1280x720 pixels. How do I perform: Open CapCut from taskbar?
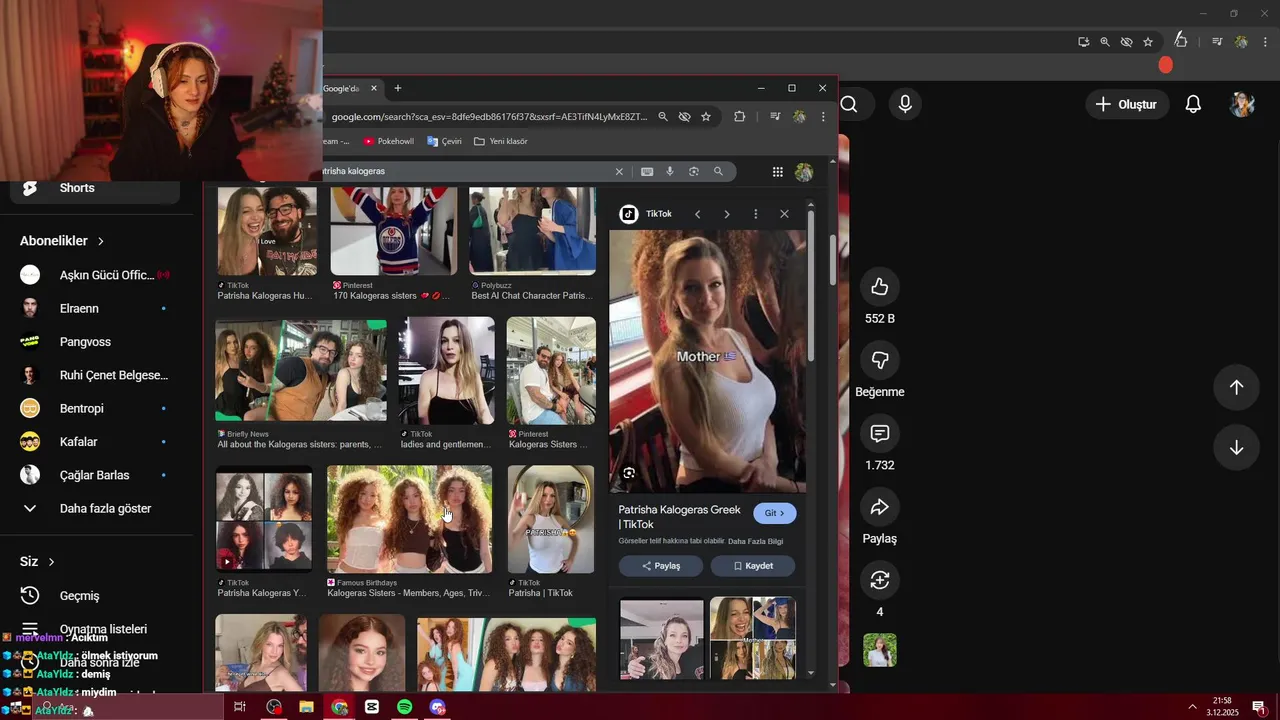[x=372, y=707]
